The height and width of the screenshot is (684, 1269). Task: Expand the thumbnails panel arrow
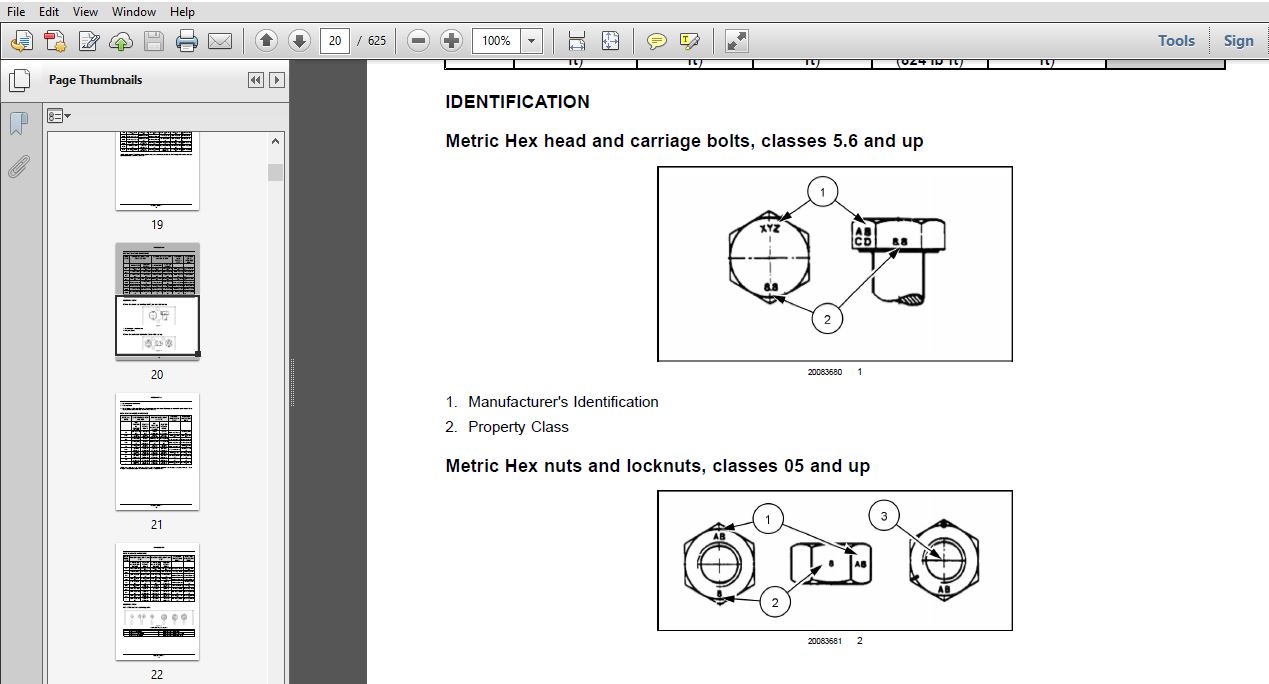click(x=277, y=80)
